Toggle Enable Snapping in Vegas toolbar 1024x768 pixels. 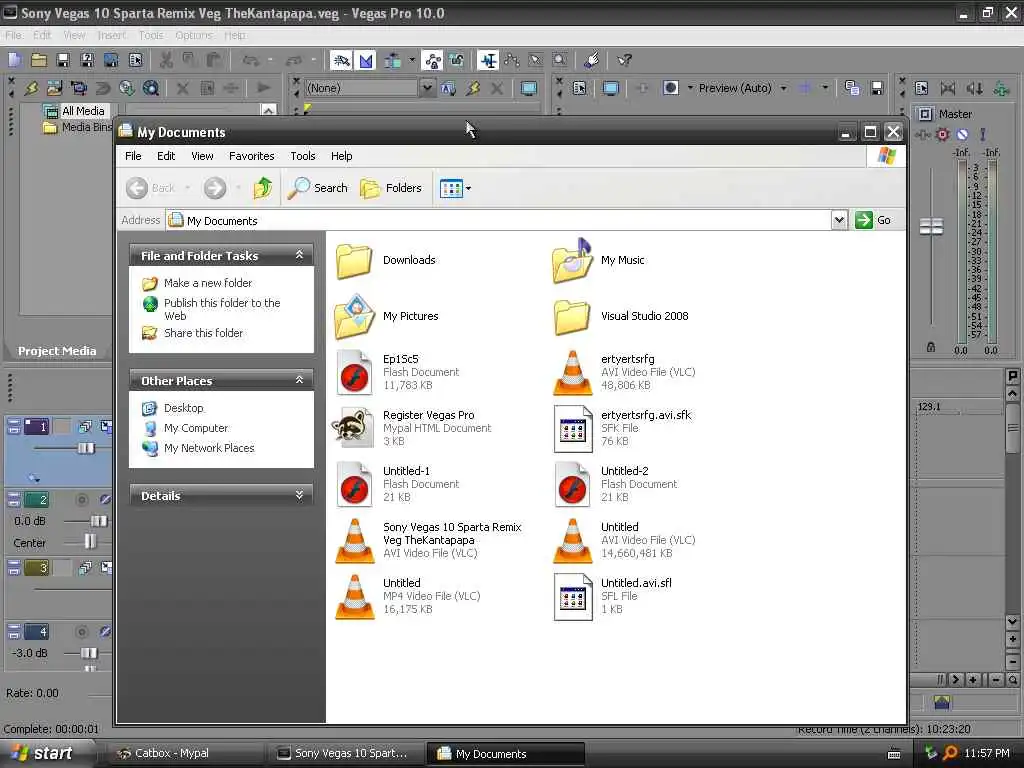[341, 60]
